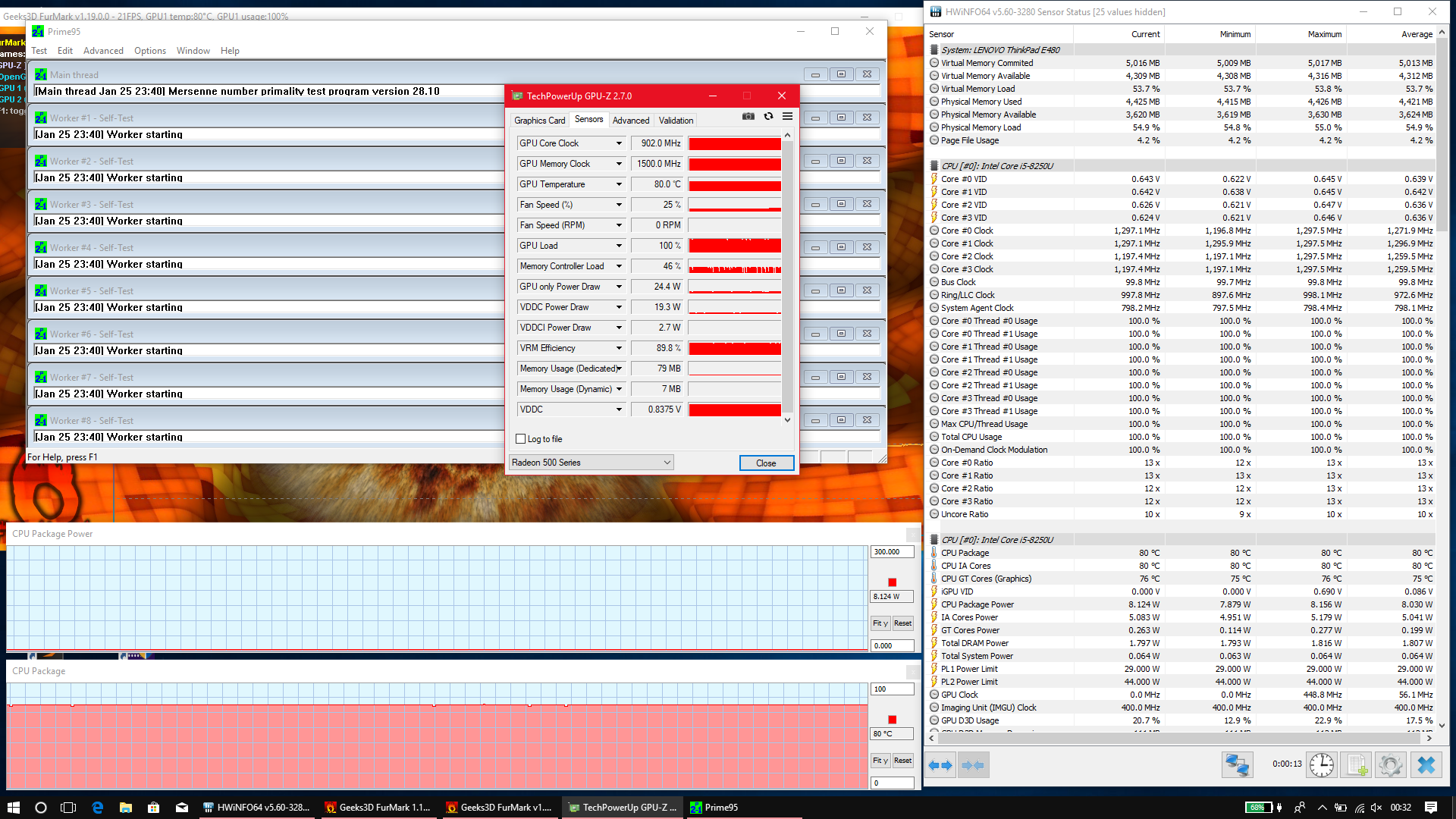Switch to GPU-Z Advanced tab
The image size is (1456, 819).
631,121
